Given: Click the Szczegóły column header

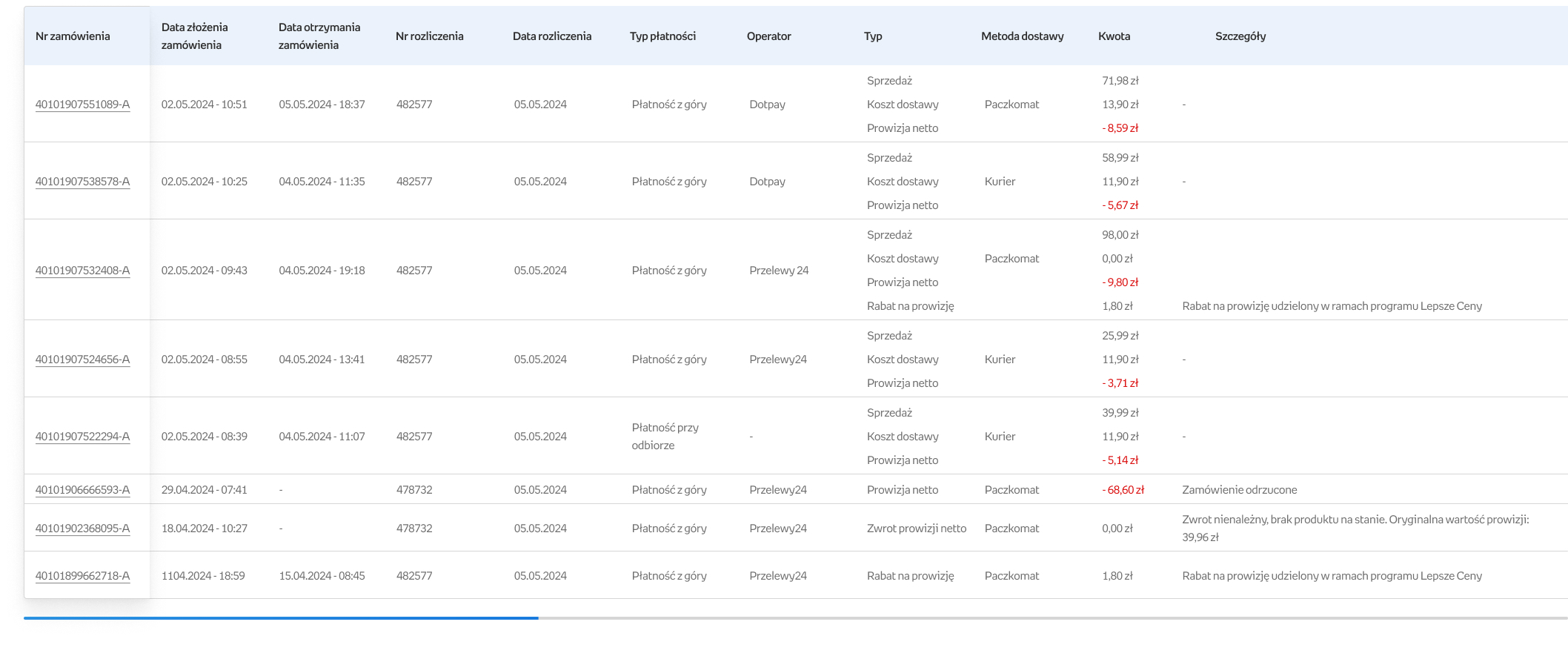Looking at the screenshot, I should click(1240, 36).
